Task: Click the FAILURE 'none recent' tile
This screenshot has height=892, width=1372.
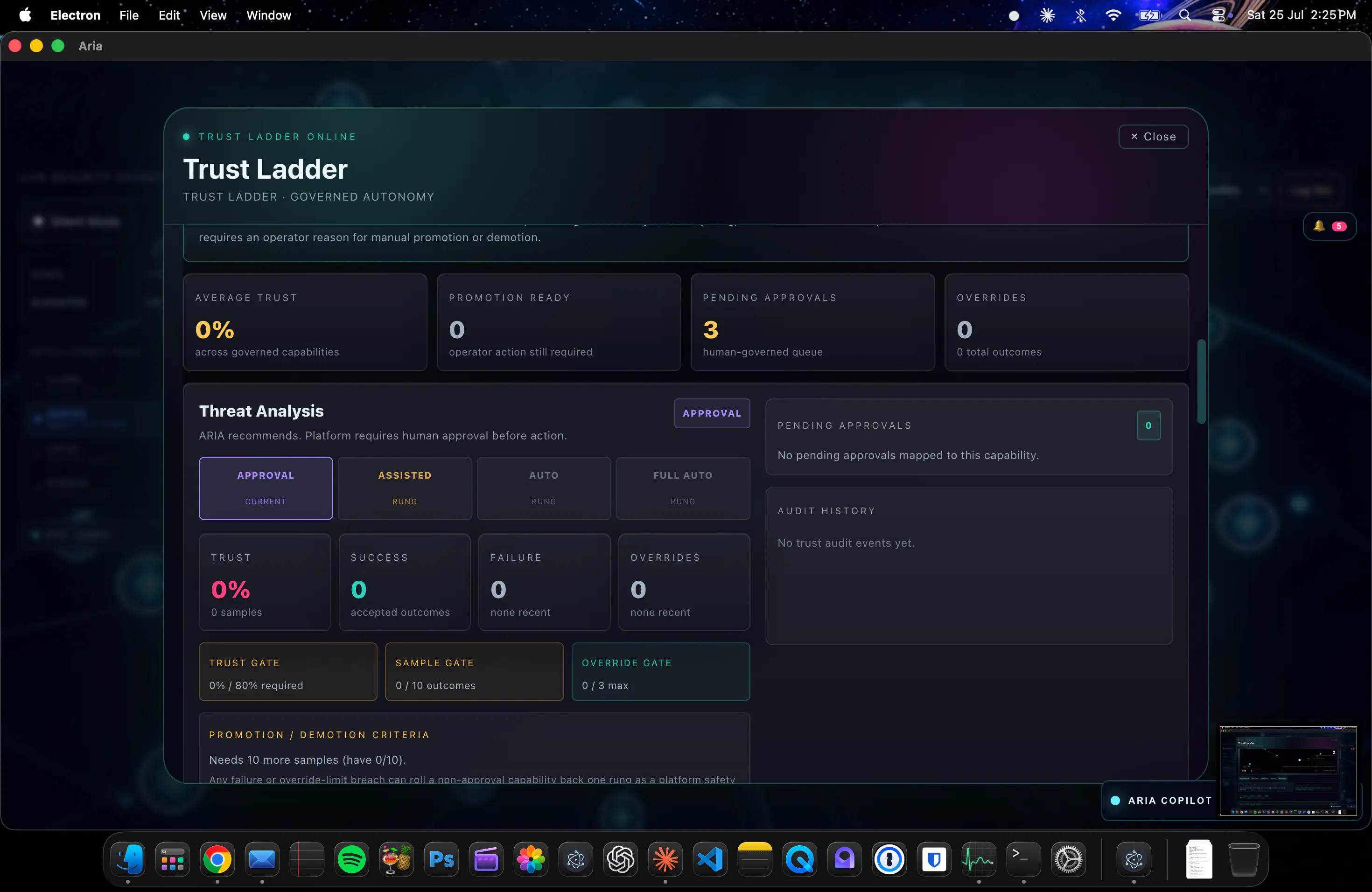Action: (544, 582)
